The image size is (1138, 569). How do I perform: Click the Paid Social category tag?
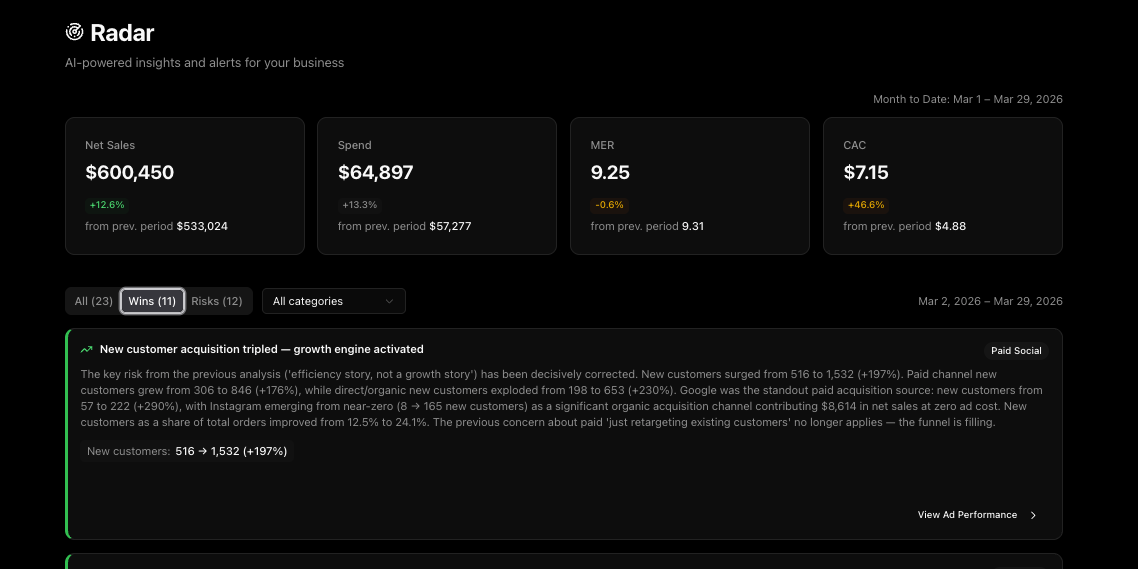point(1016,351)
